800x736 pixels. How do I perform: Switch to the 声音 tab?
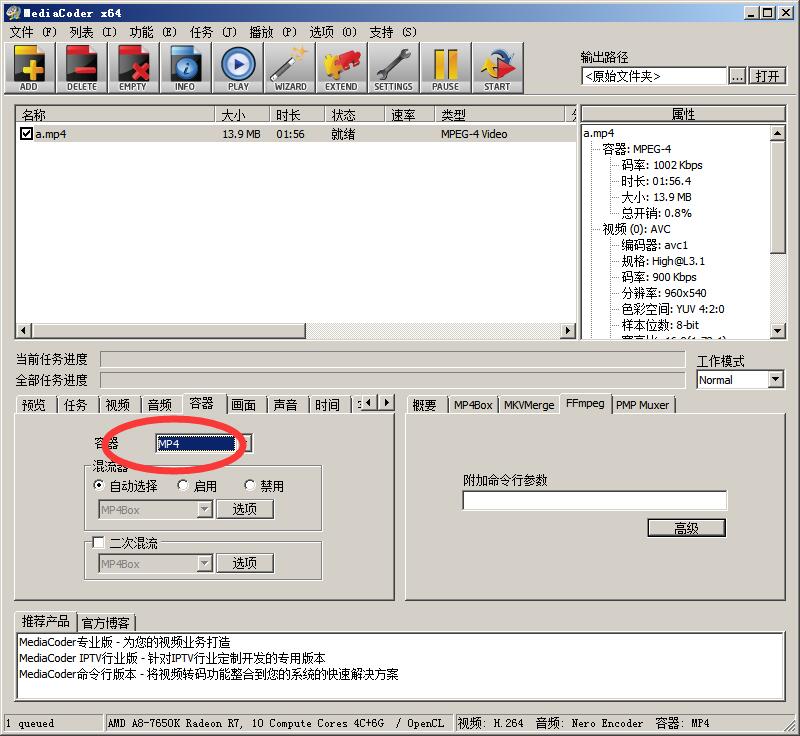pyautogui.click(x=285, y=405)
